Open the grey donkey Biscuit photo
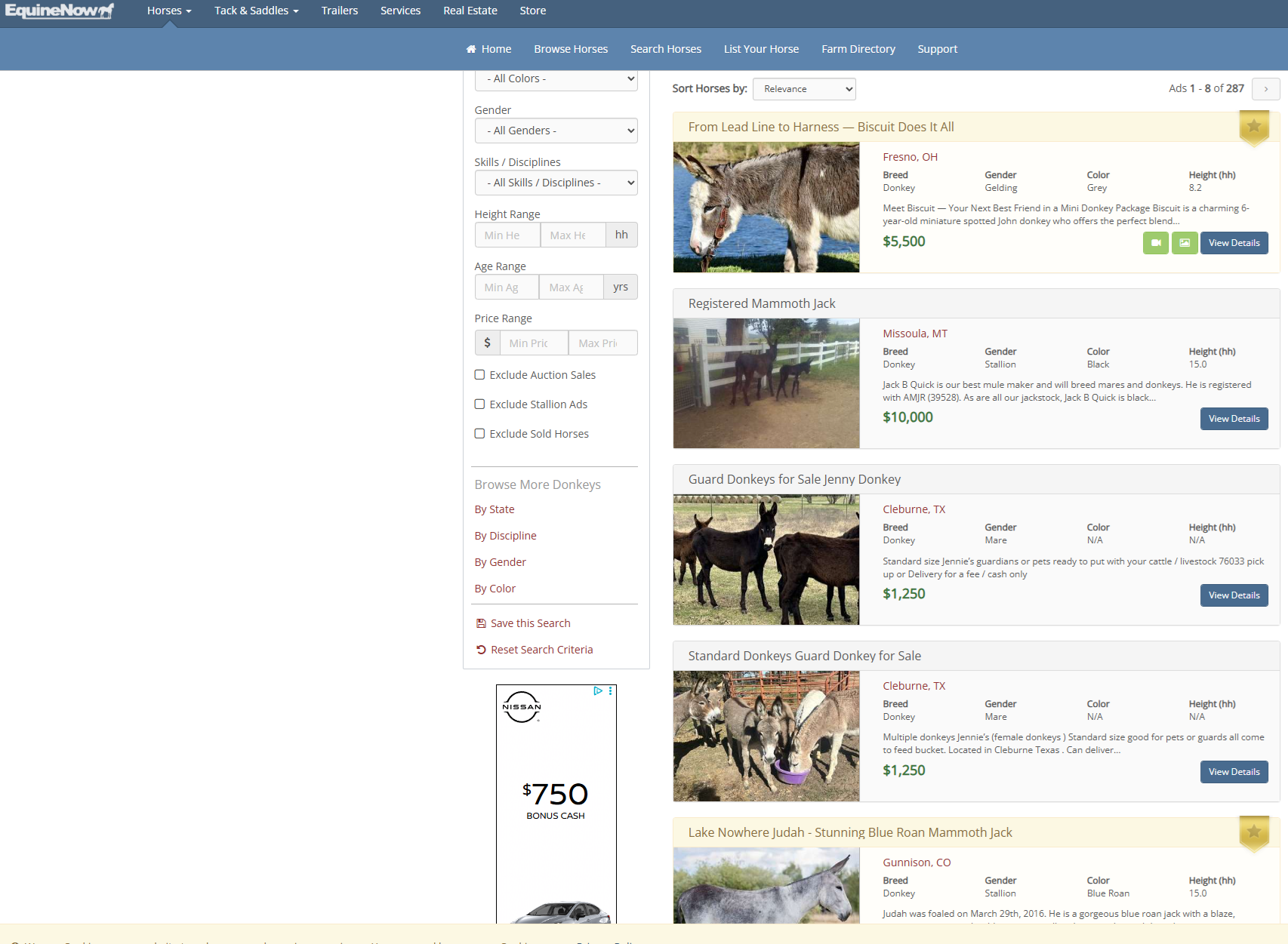 (x=766, y=208)
